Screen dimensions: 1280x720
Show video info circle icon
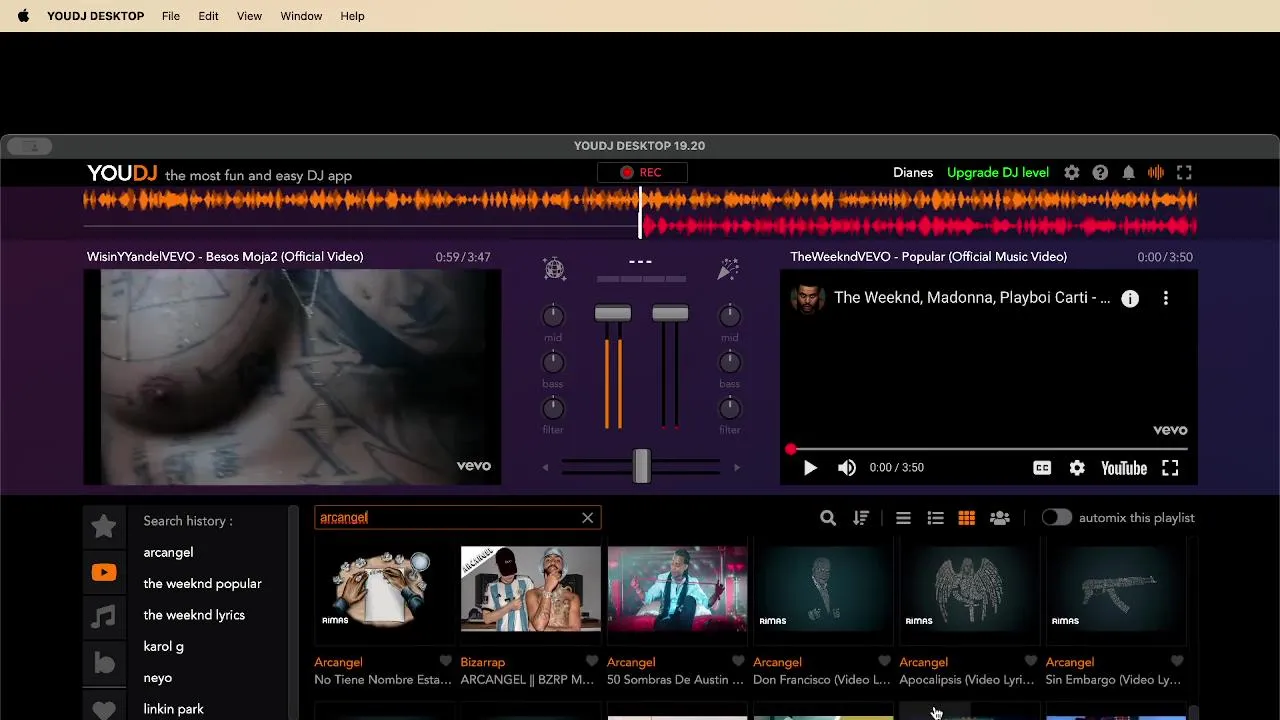pos(1130,298)
